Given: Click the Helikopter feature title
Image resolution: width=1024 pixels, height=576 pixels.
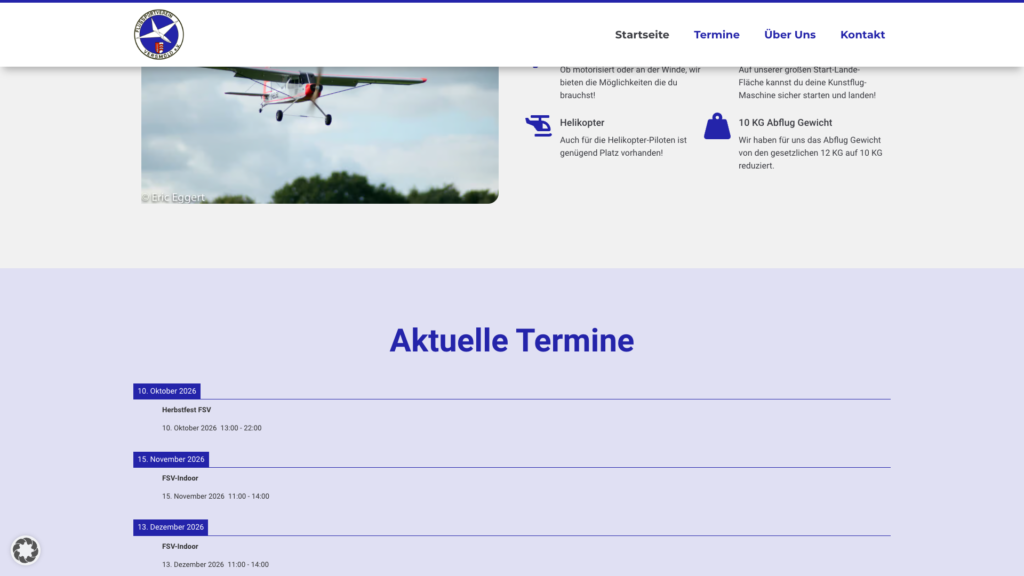Looking at the screenshot, I should [582, 122].
